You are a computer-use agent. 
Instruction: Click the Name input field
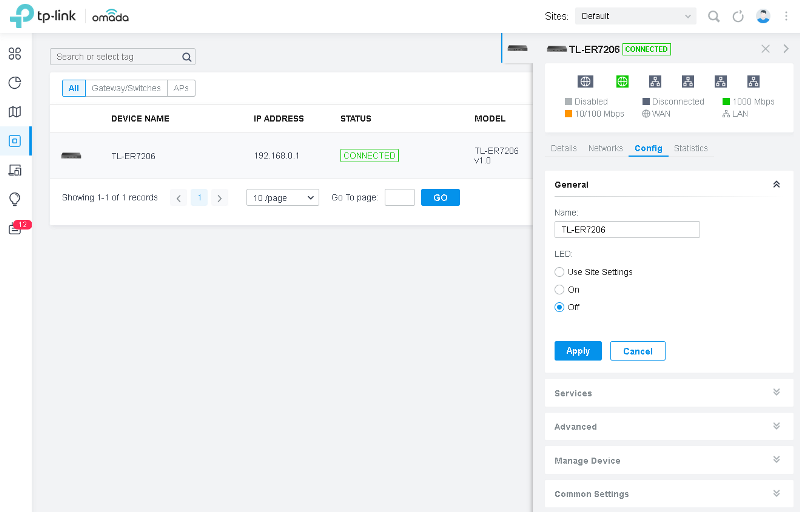(x=627, y=229)
